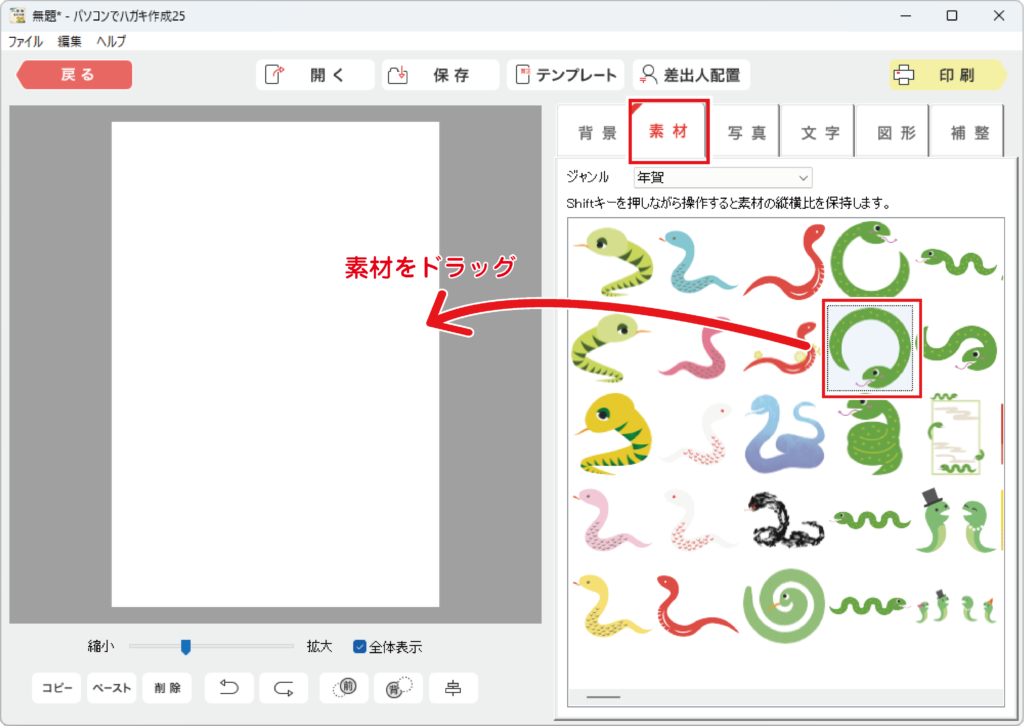The width and height of the screenshot is (1024, 726).
Task: Select the pale yellow snake in bottom row
Action: [611, 607]
